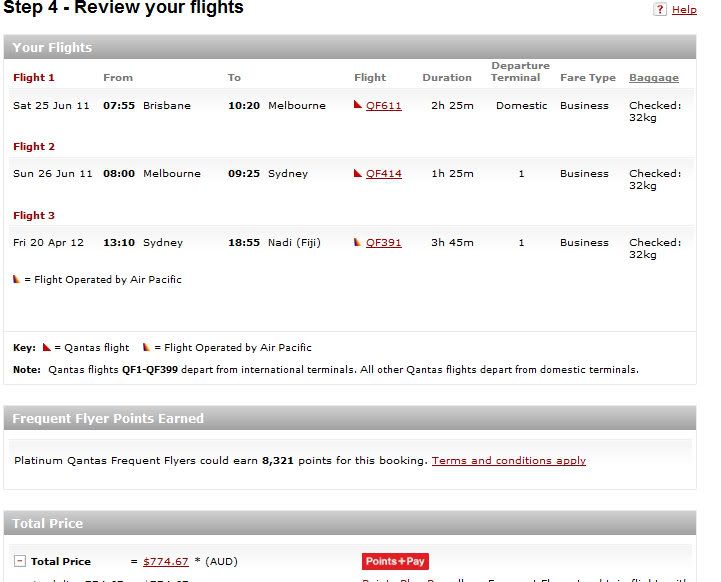Open flight QF391 details link
Screen dimensions: 721x582
383,243
